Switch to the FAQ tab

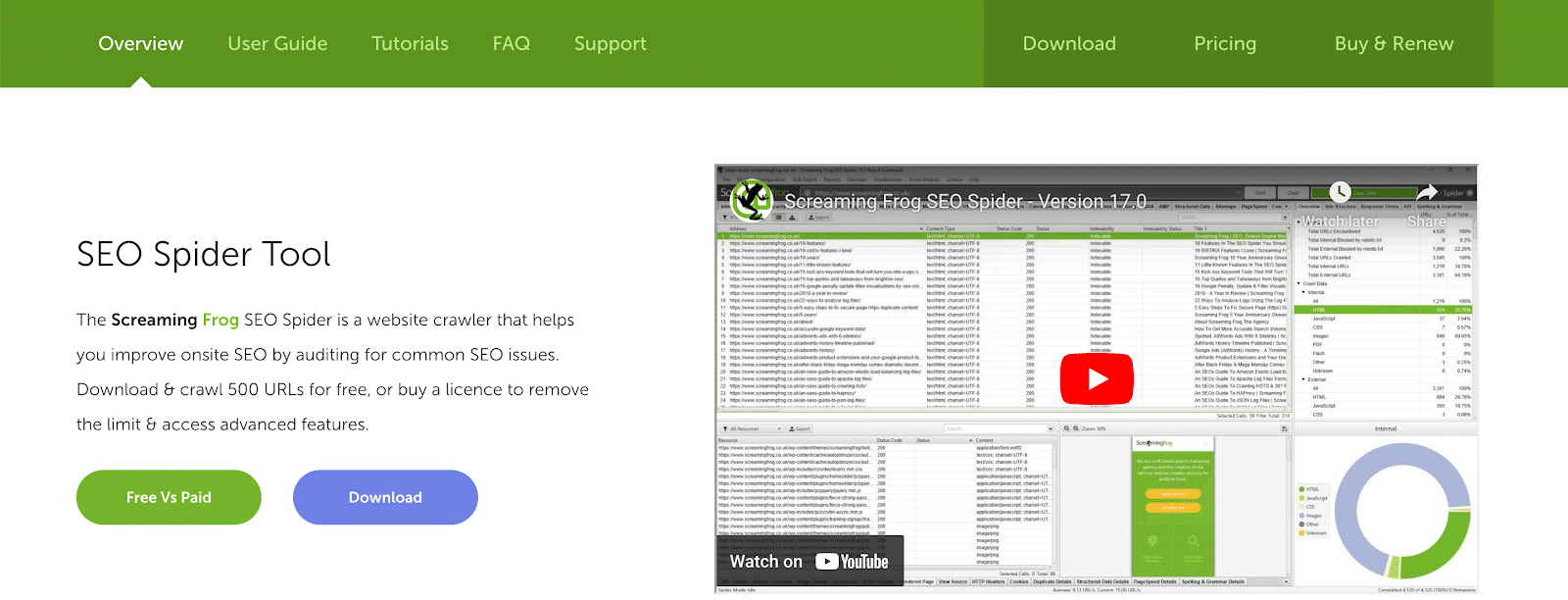click(511, 43)
